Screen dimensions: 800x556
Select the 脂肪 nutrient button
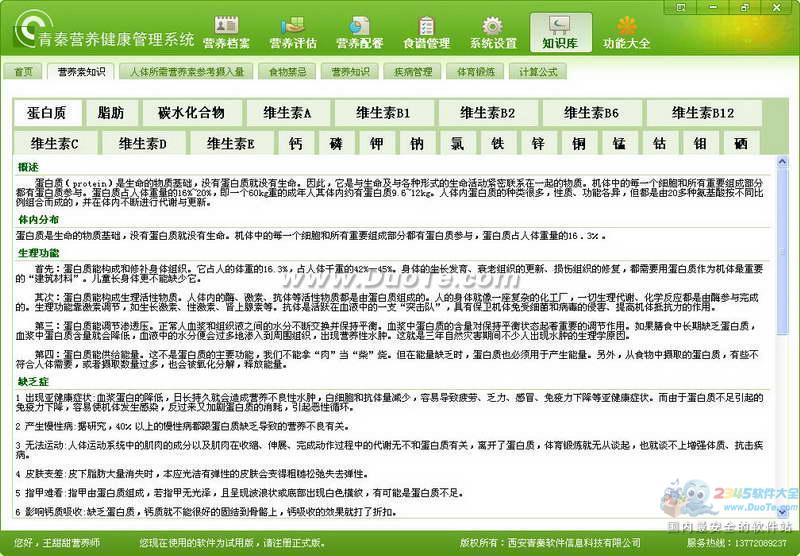[111, 113]
